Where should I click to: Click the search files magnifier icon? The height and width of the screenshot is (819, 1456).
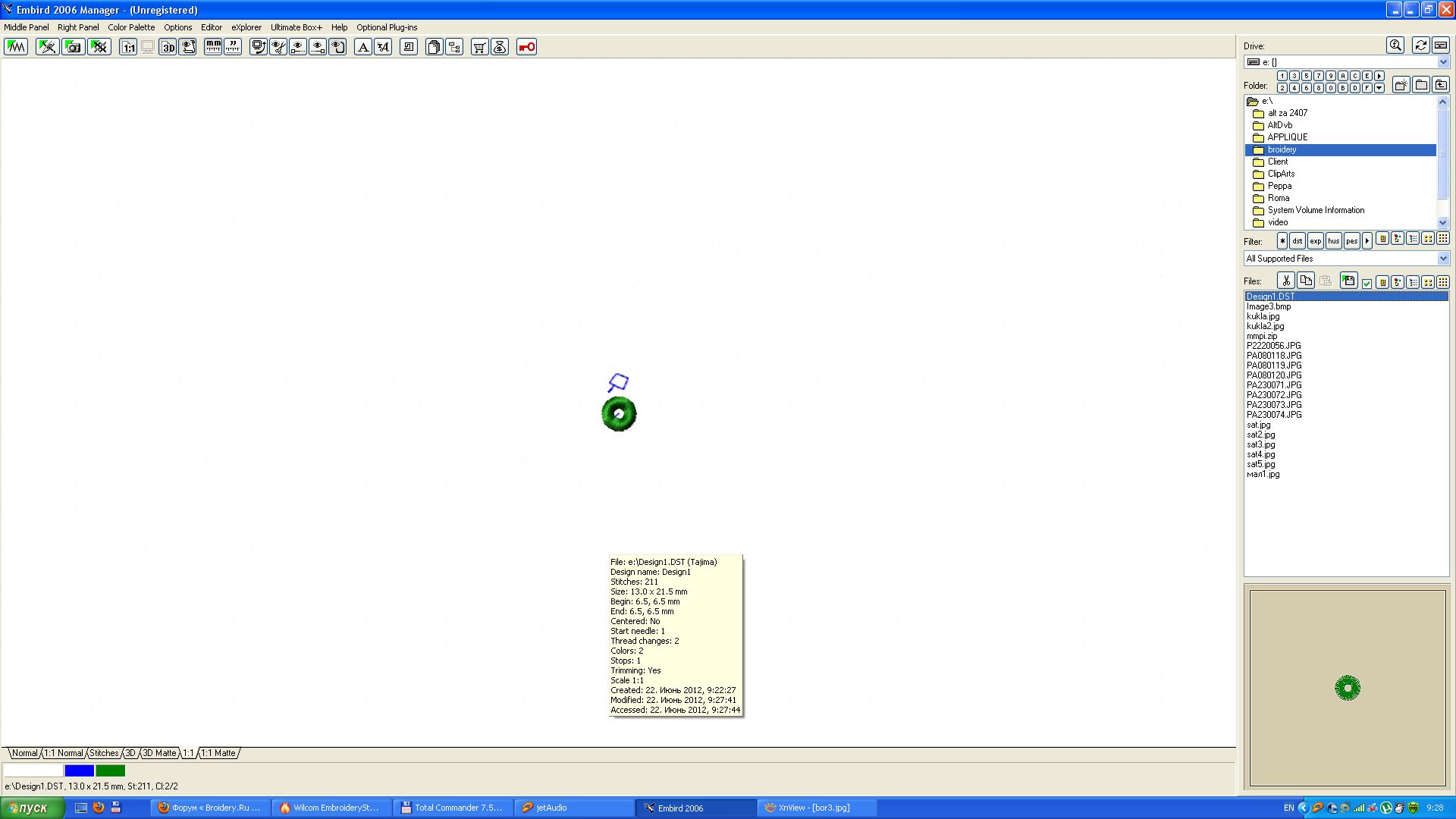click(1395, 45)
